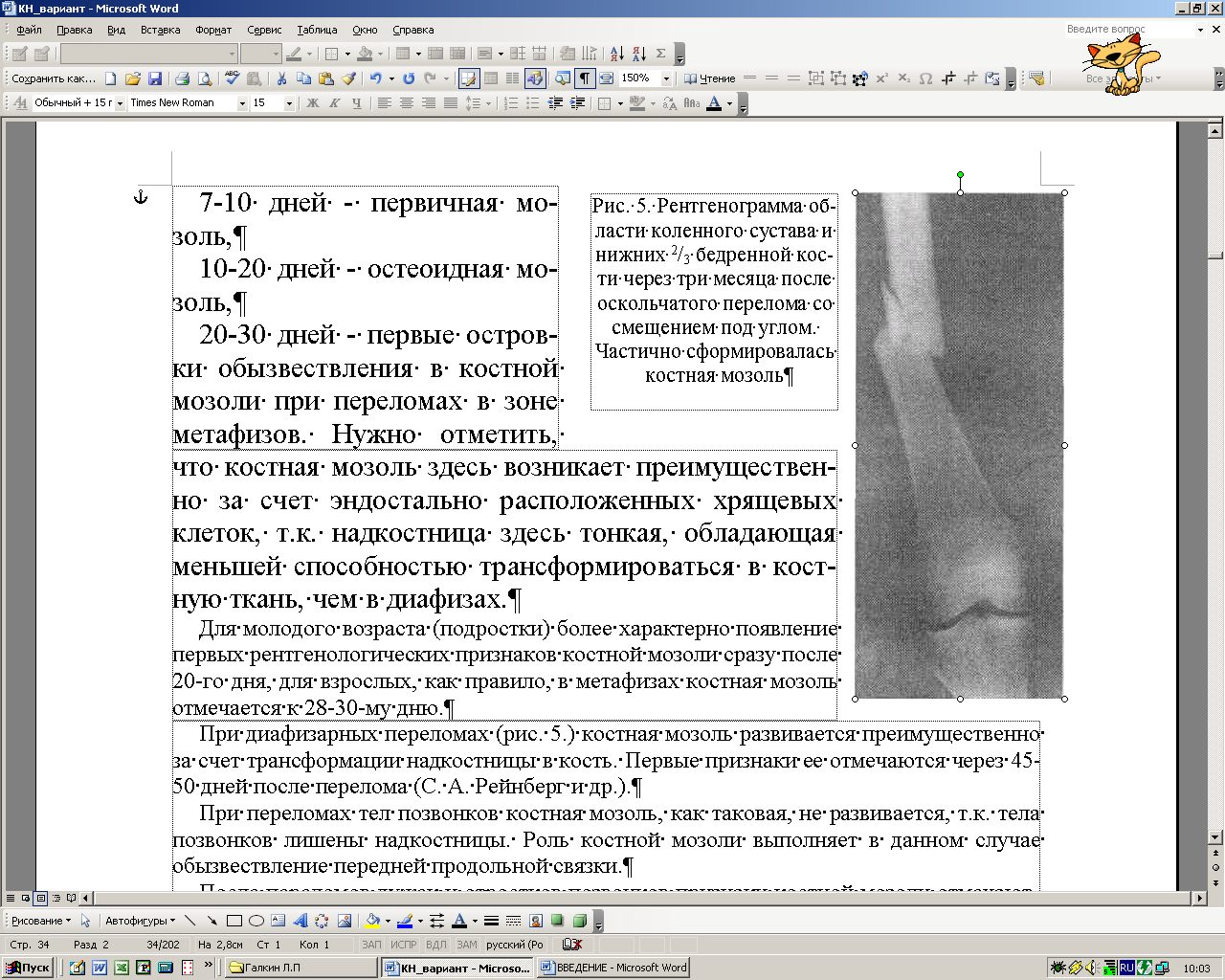Toggle ИСПР track changes in the status bar
This screenshot has width=1225, height=980.
point(404,945)
